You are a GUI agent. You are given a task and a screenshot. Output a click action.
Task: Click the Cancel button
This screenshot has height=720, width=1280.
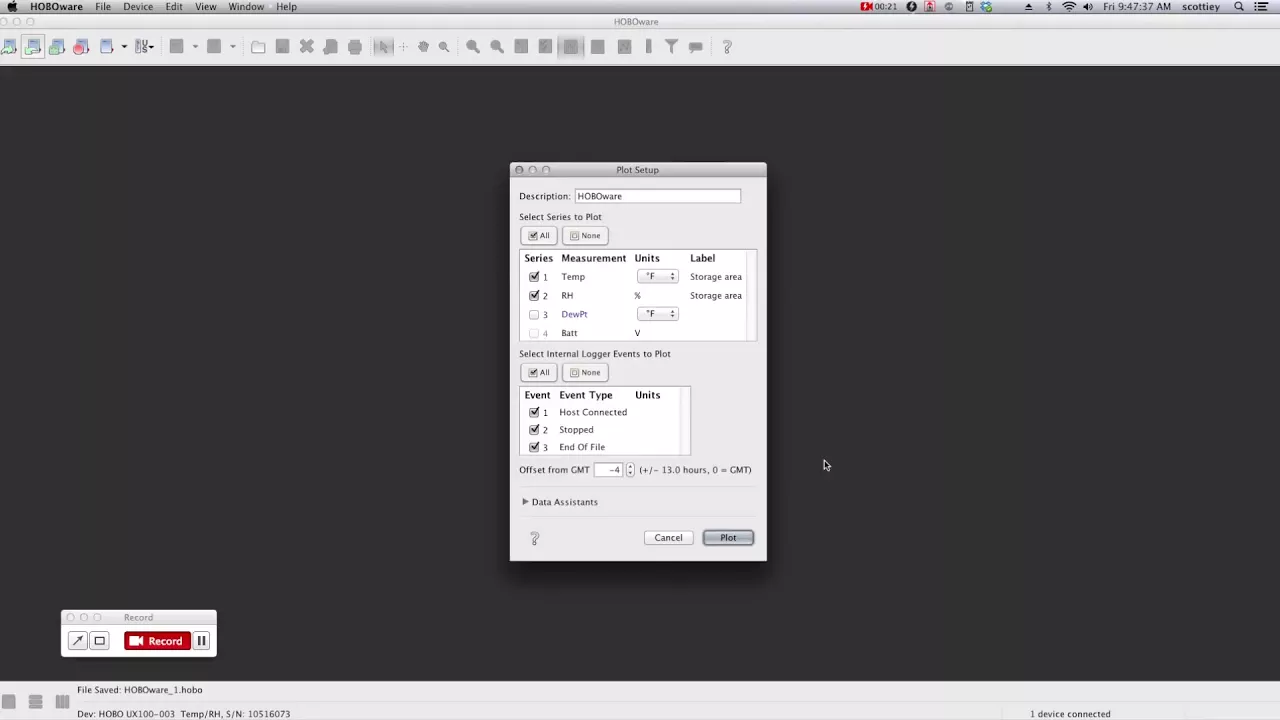coord(668,538)
